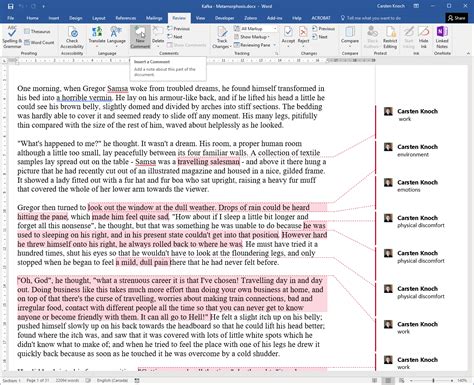Run Spelling & Grammar check
The width and height of the screenshot is (474, 385).
[12, 37]
